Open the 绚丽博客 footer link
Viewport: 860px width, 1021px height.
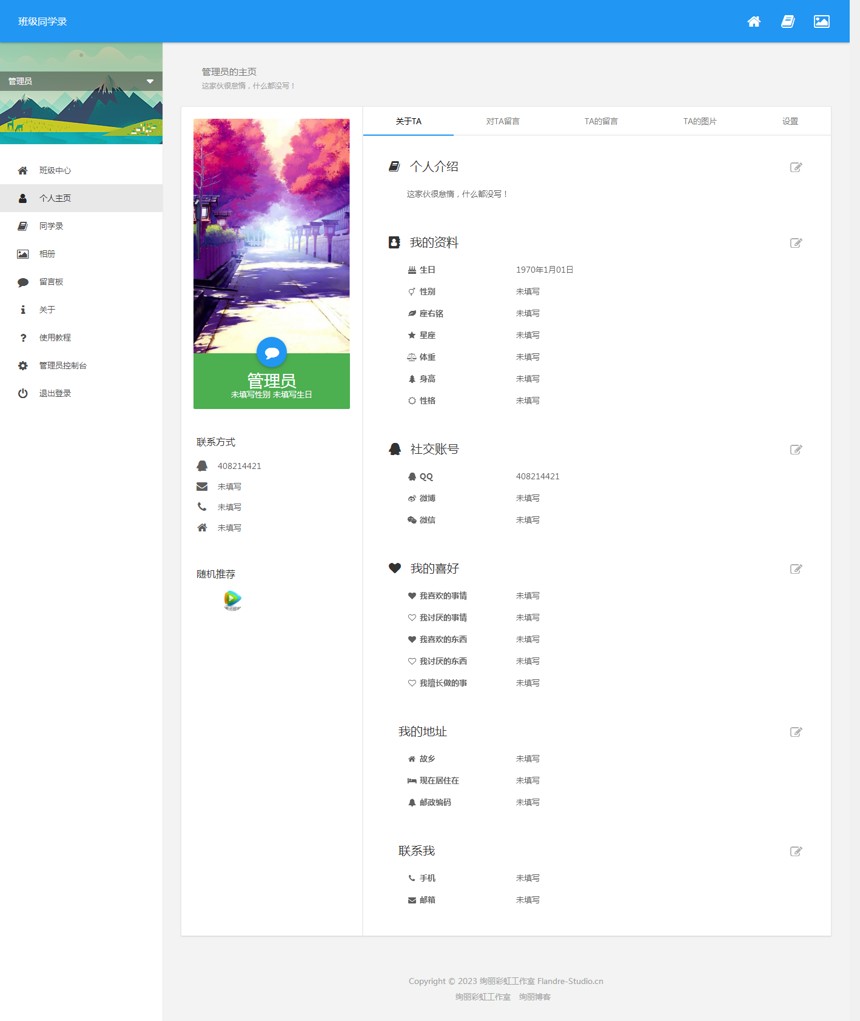534,997
